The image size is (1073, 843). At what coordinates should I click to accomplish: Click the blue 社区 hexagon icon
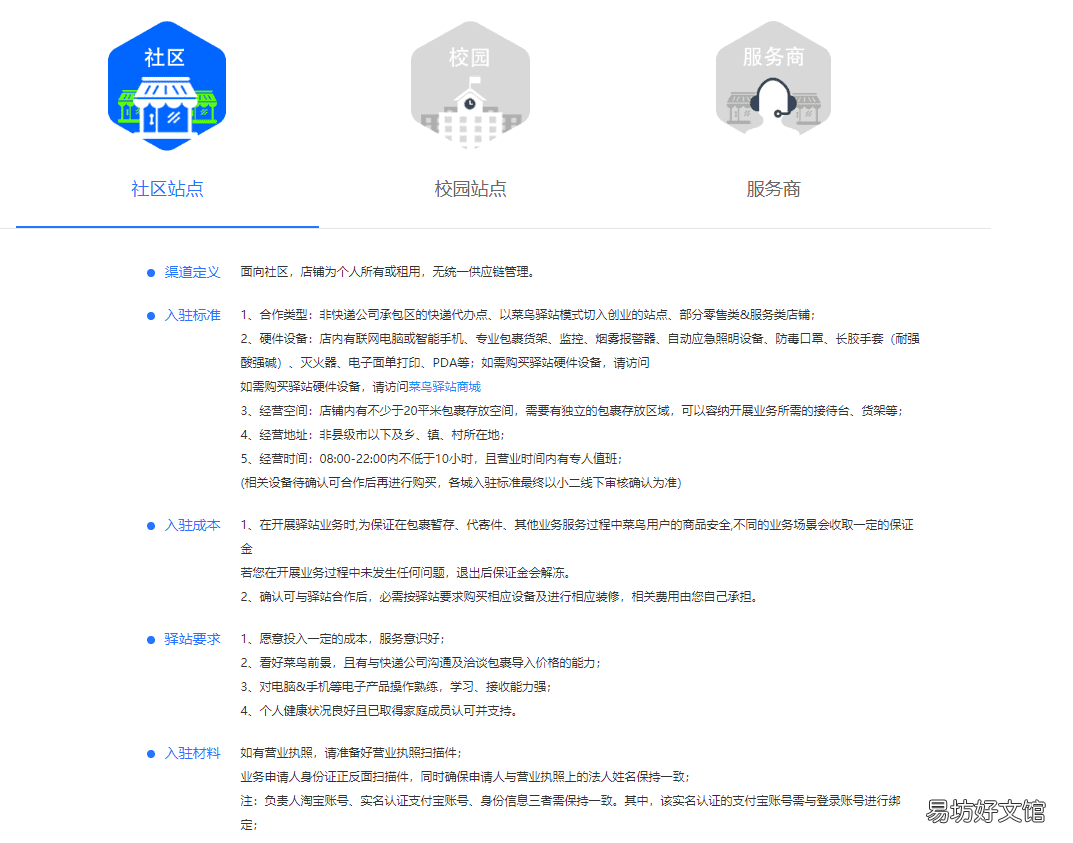click(x=167, y=86)
